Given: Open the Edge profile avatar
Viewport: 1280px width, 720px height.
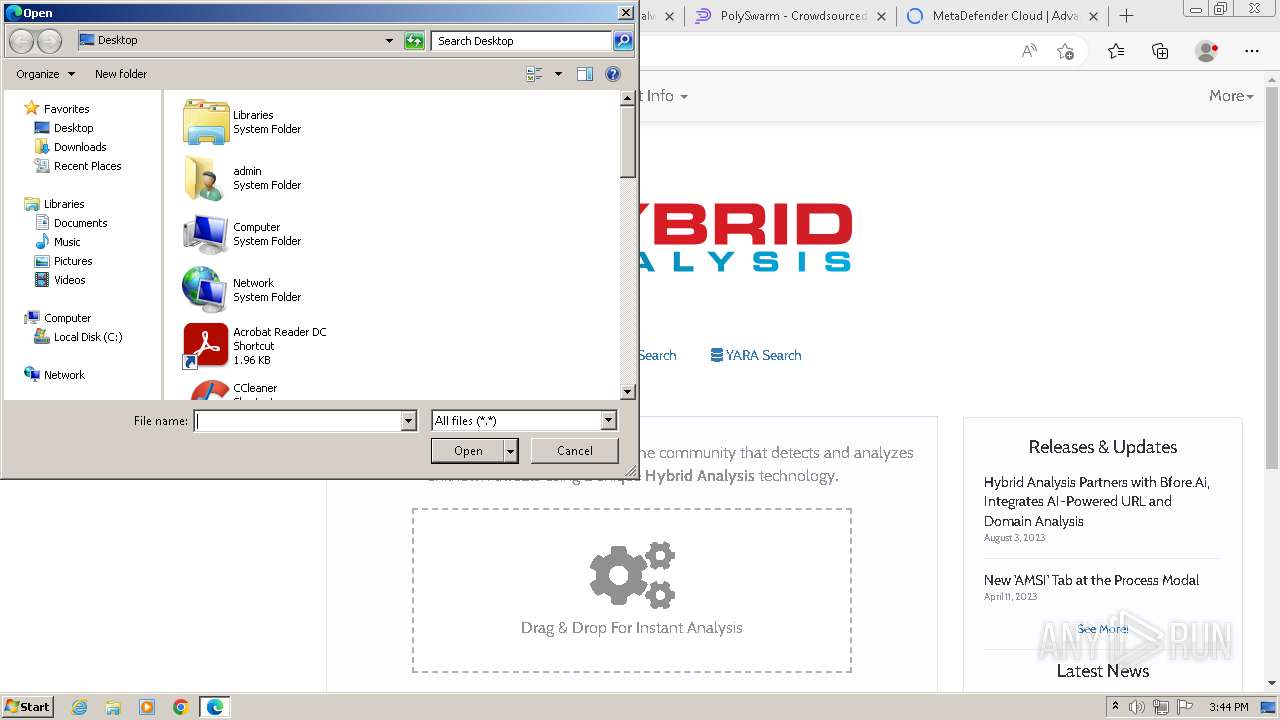Looking at the screenshot, I should [x=1207, y=51].
